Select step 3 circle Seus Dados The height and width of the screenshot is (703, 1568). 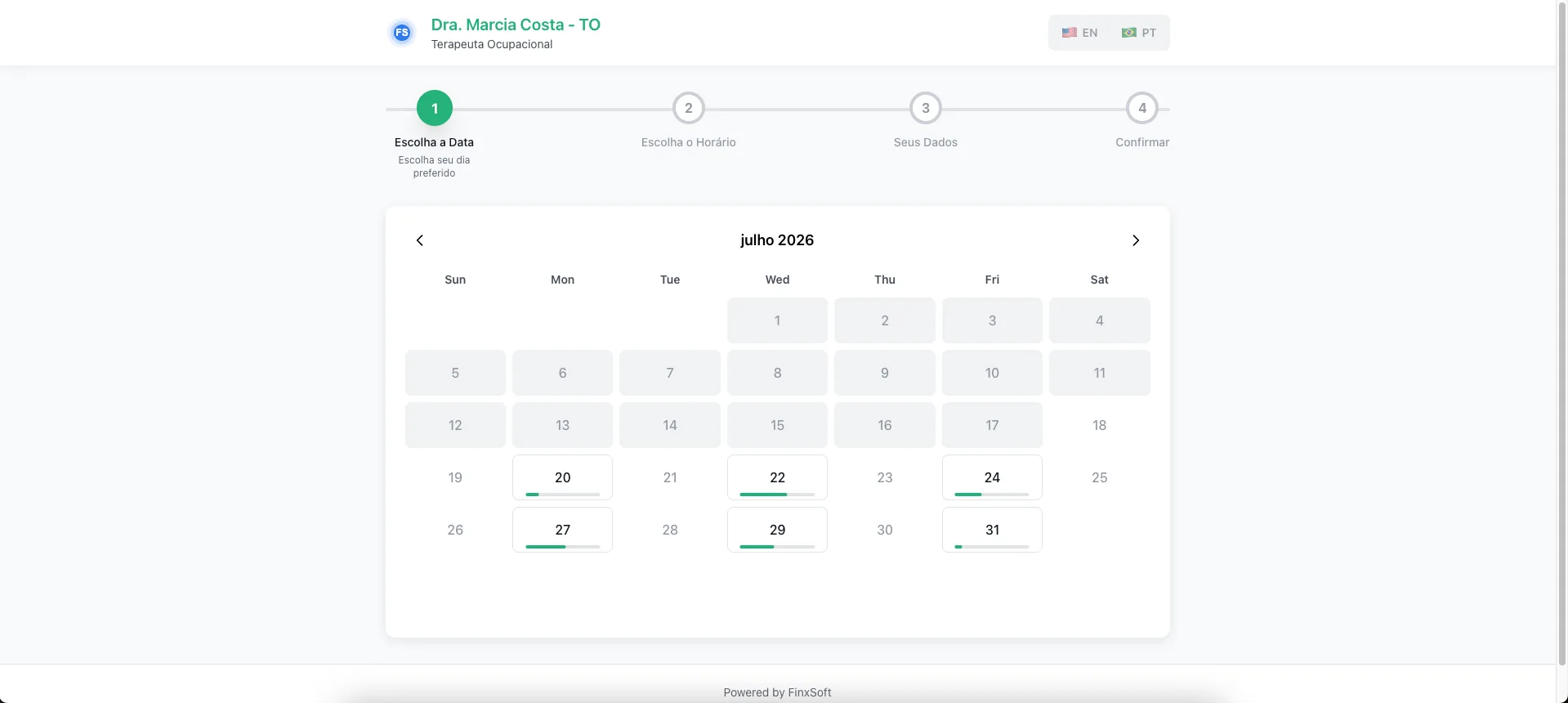926,108
